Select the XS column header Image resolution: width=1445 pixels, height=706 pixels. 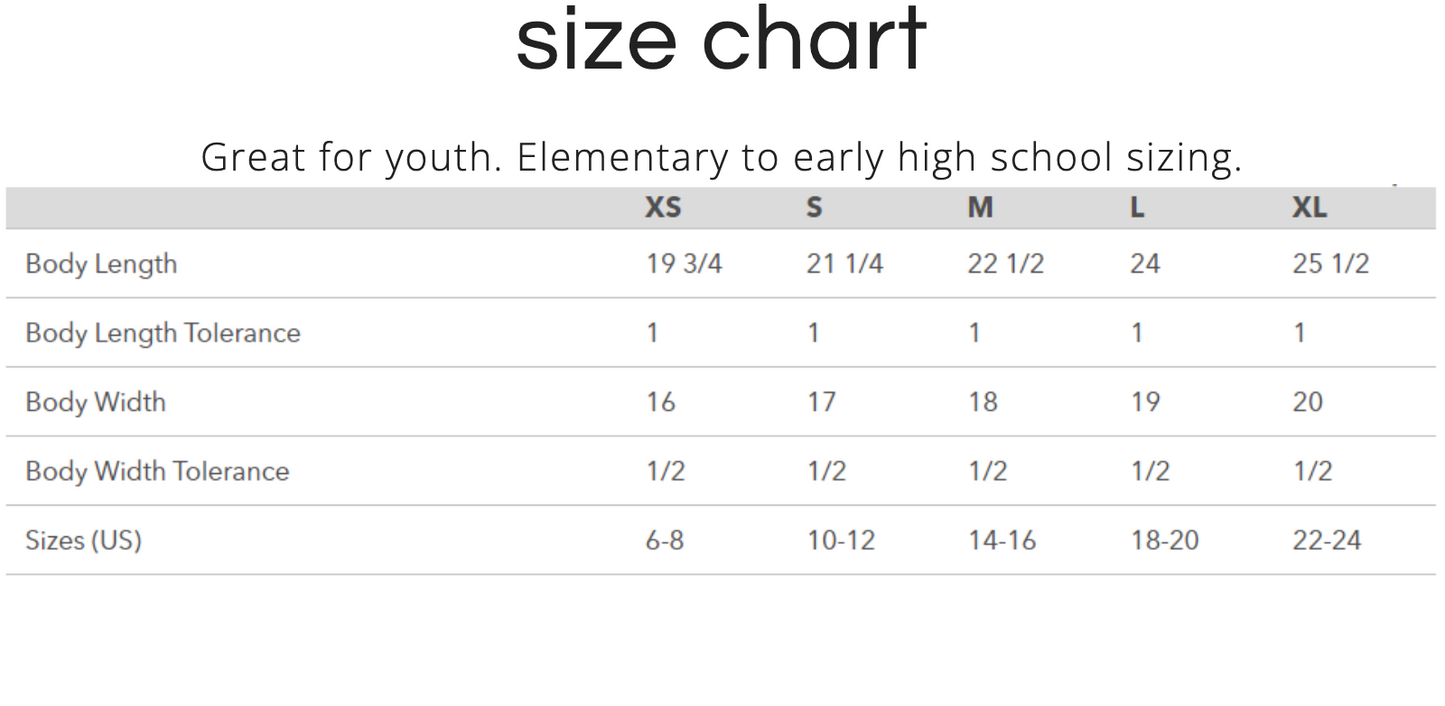point(663,207)
